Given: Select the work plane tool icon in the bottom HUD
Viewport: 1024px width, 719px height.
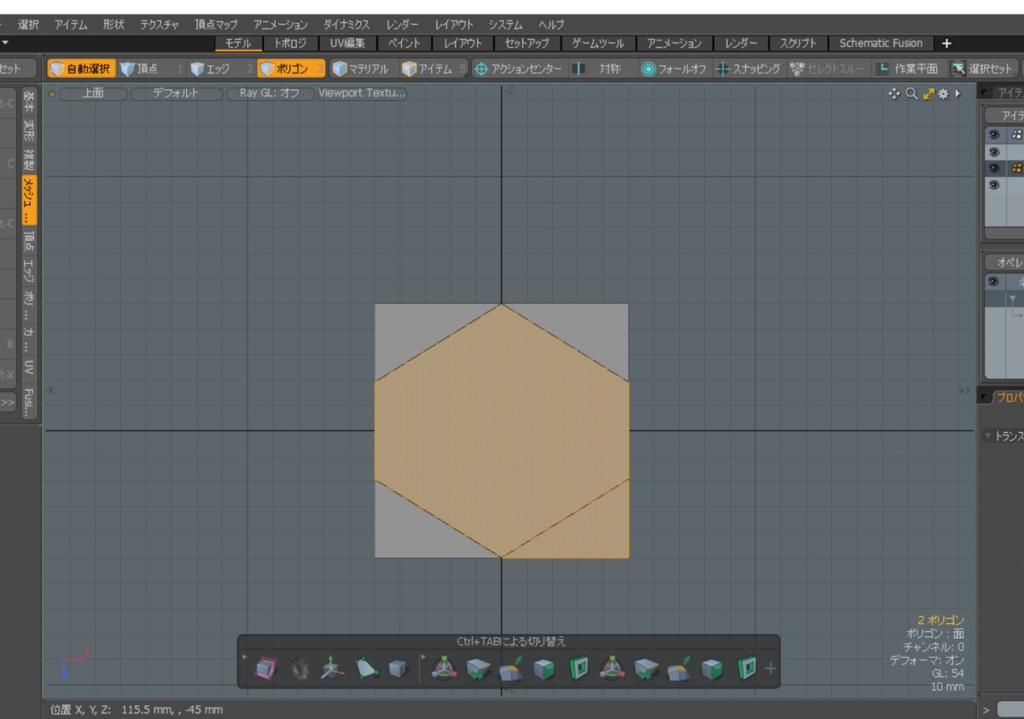Looking at the screenshot, I should click(x=266, y=669).
